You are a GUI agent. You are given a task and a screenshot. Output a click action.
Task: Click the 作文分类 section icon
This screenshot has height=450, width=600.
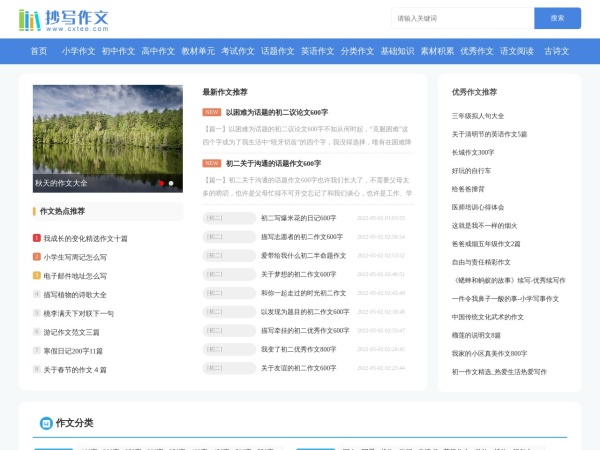(x=45, y=423)
